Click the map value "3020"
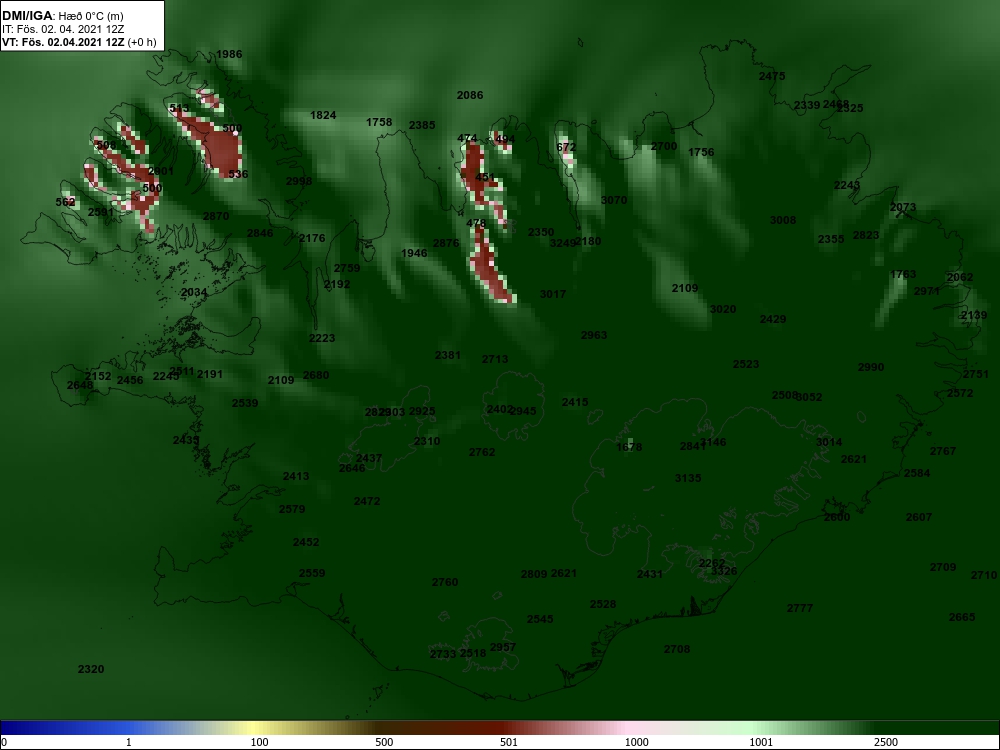This screenshot has height=750, width=1000. 723,309
